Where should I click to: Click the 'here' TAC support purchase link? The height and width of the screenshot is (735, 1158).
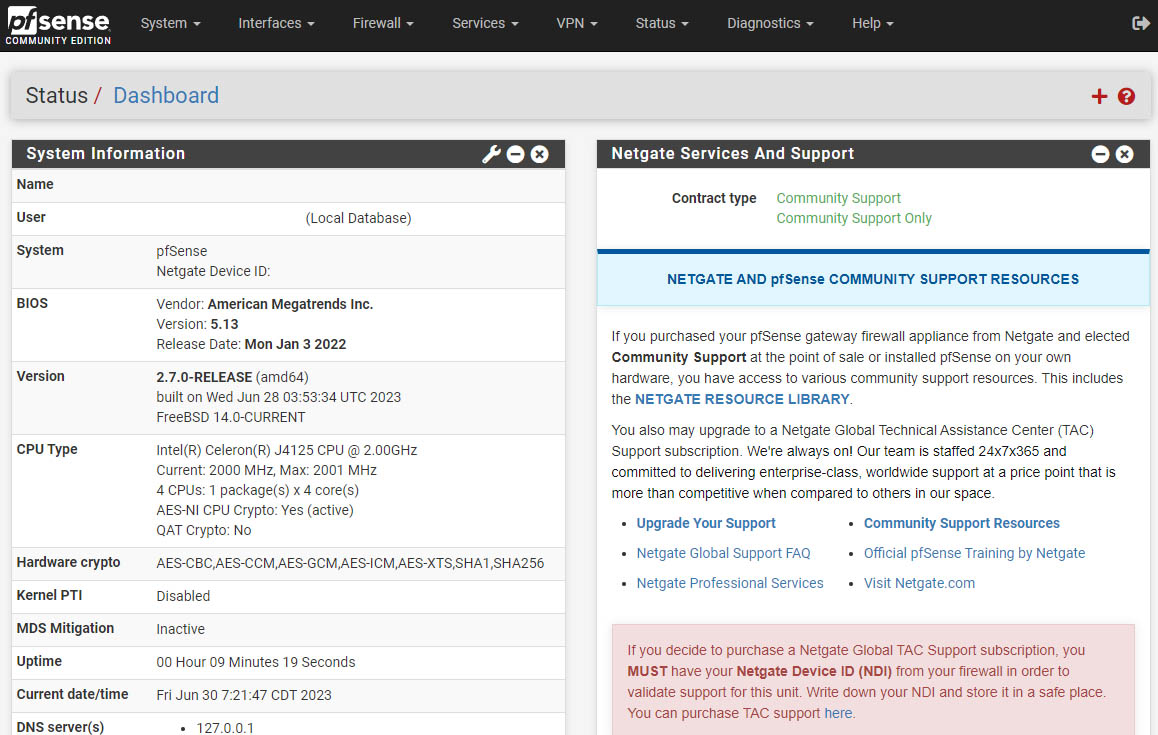click(837, 713)
